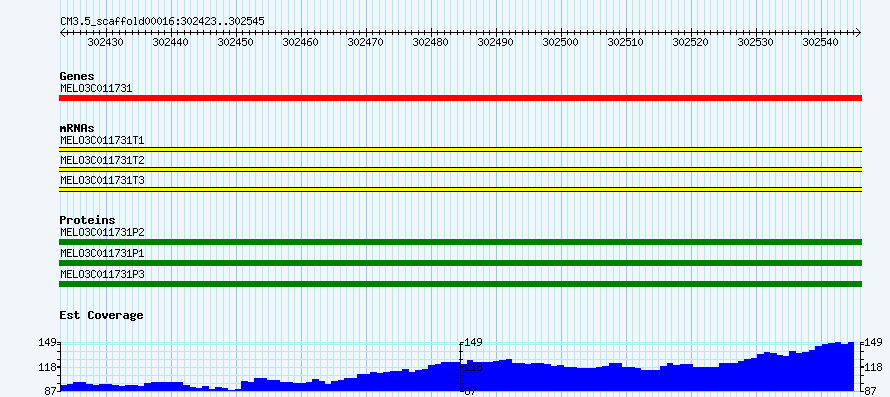Image resolution: width=890 pixels, height=397 pixels.
Task: Click the scaffold00016 coordinate range label
Action: [162, 22]
